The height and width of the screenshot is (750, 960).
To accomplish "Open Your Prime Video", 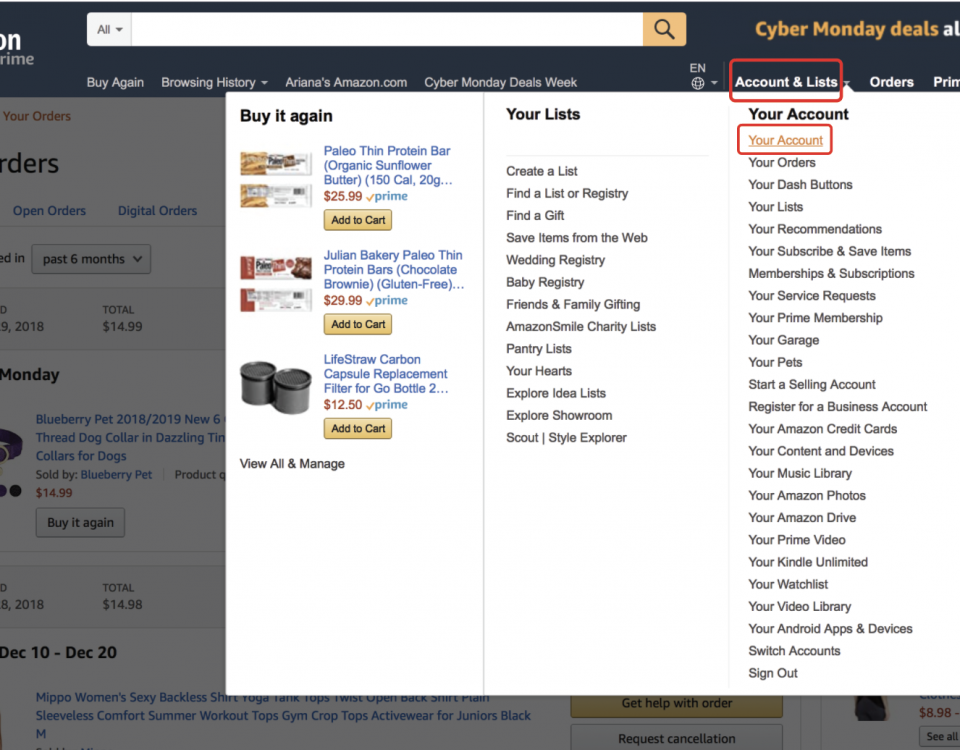I will 797,540.
